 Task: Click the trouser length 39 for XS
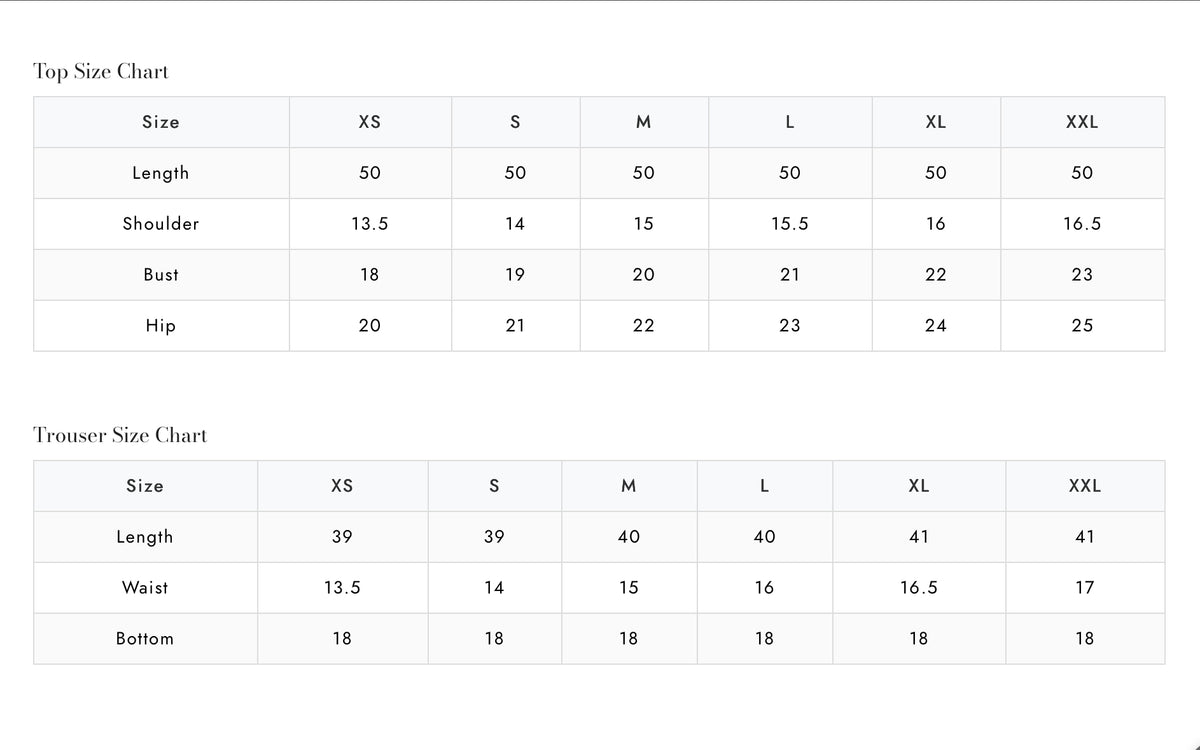(x=342, y=537)
